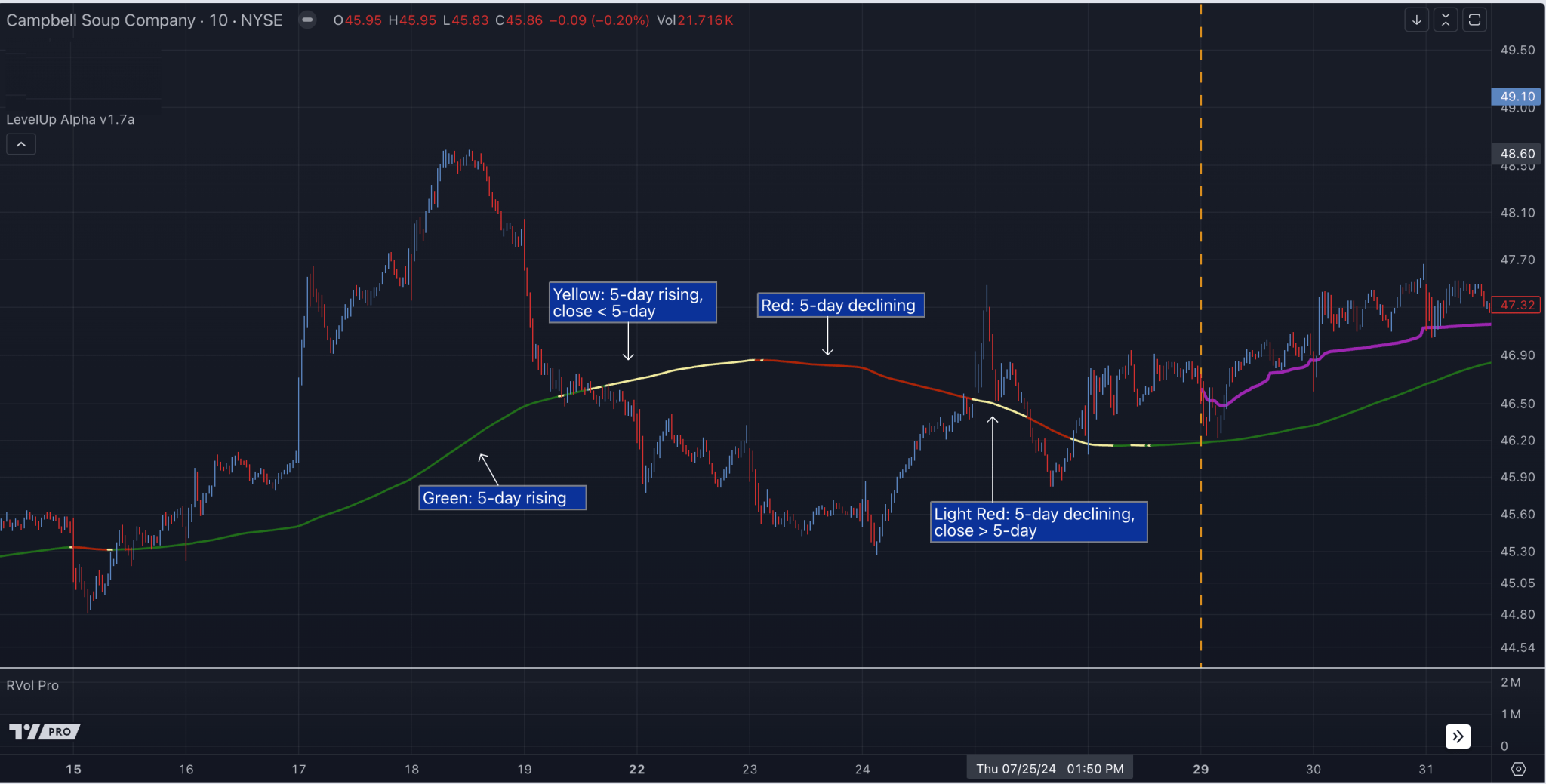Screen dimensions: 1546x784
Task: Click the market status indicator next to NYSE
Action: [x=307, y=20]
